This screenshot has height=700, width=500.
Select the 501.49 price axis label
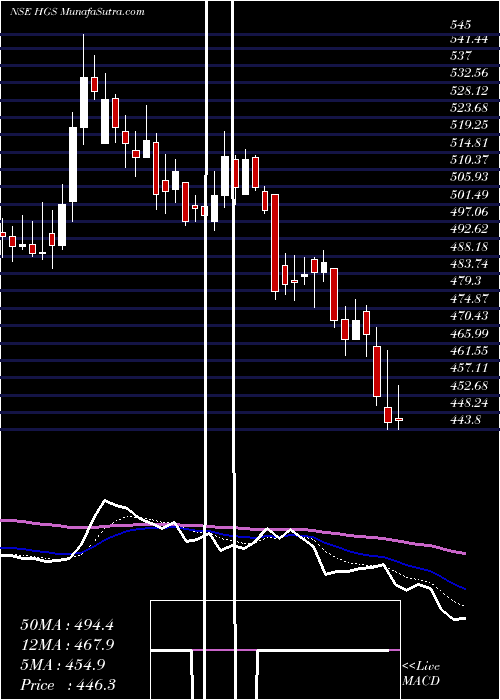469,195
